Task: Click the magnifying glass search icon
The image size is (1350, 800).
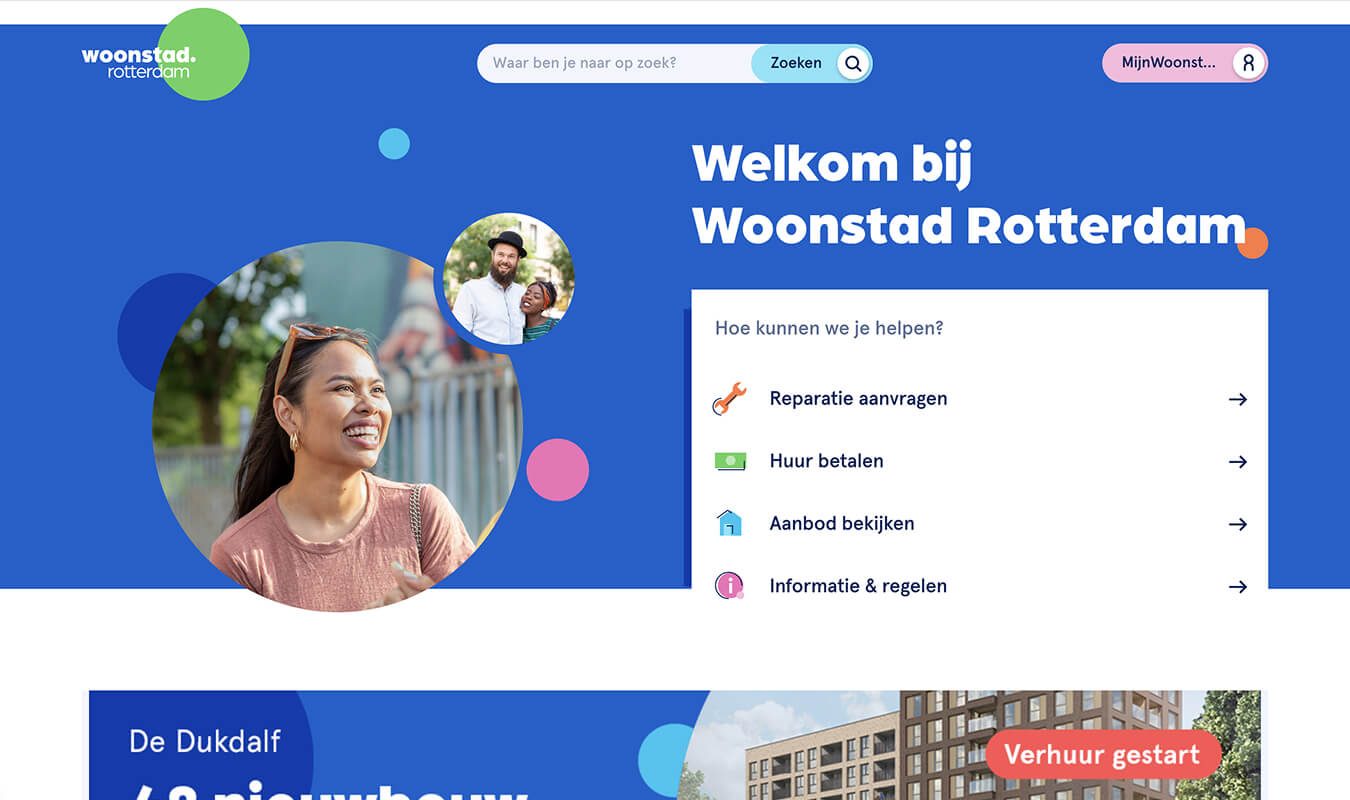Action: pos(853,63)
